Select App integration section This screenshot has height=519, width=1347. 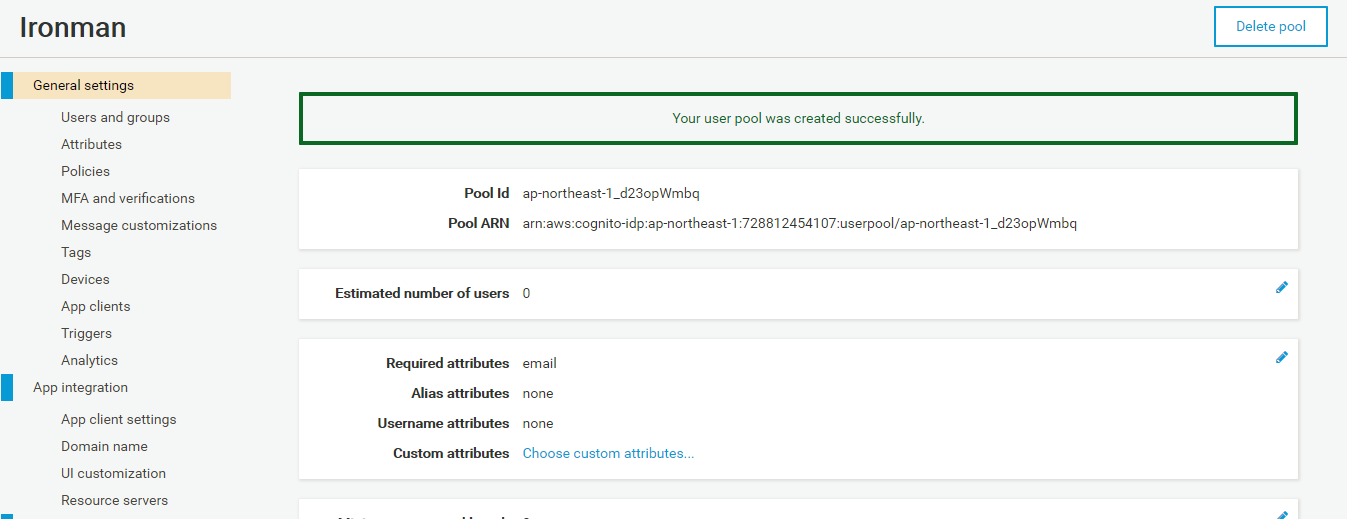tap(80, 387)
